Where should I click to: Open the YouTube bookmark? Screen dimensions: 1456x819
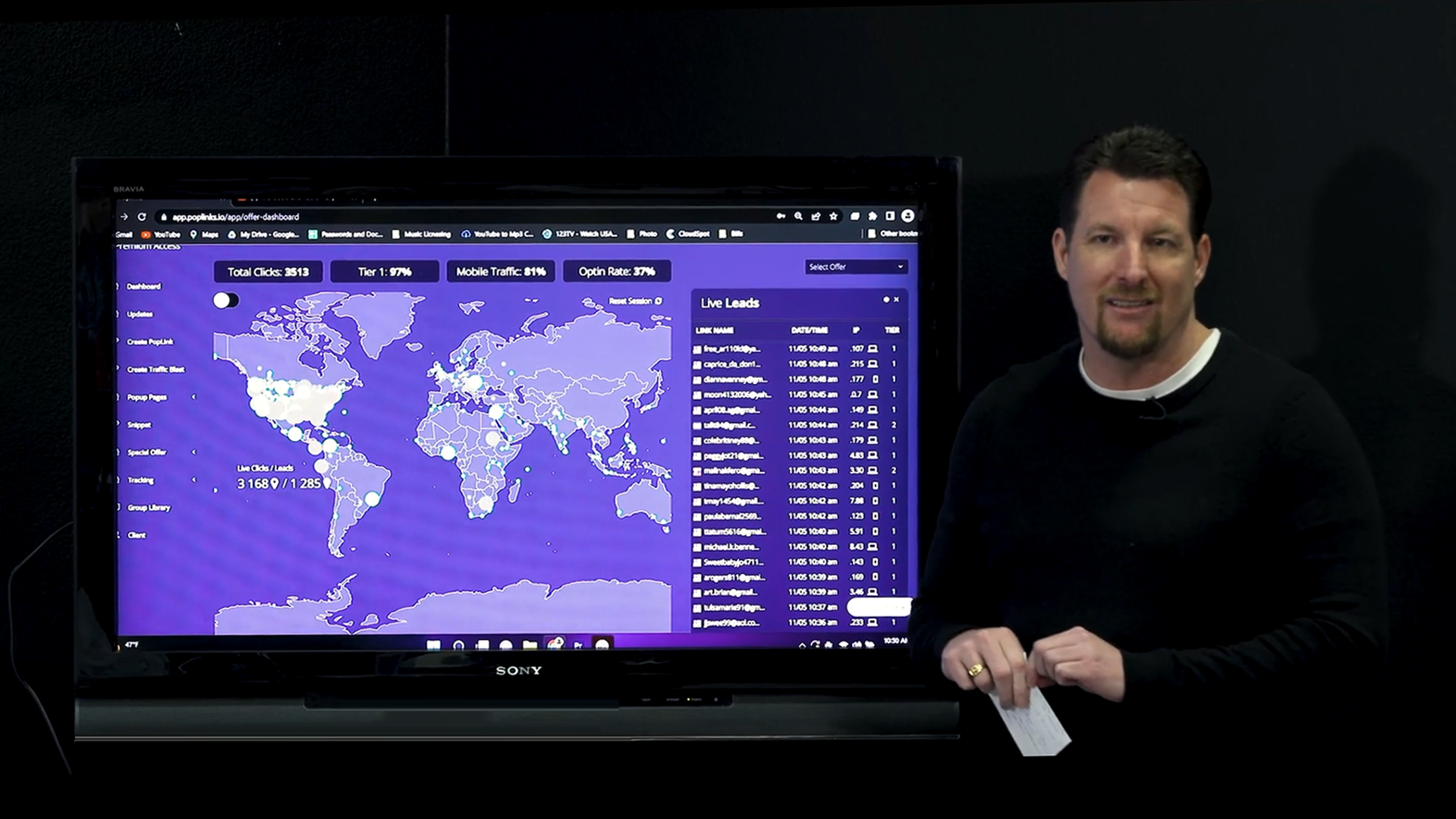click(x=161, y=235)
